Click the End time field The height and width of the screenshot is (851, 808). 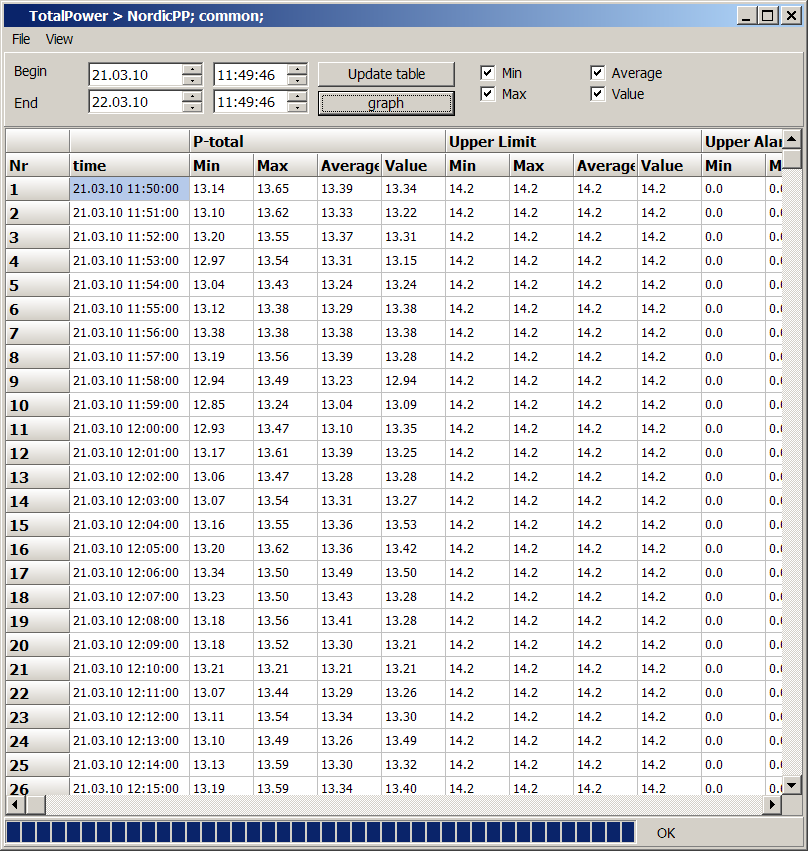coord(249,102)
